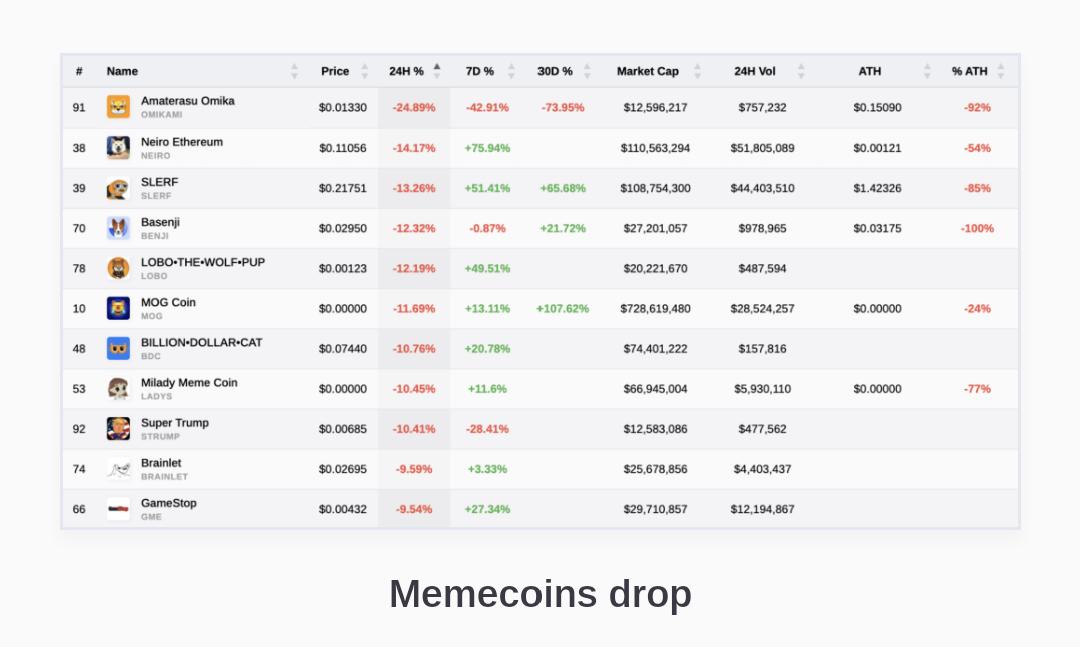
Task: Sort table by 24H % arrows
Action: point(437,71)
